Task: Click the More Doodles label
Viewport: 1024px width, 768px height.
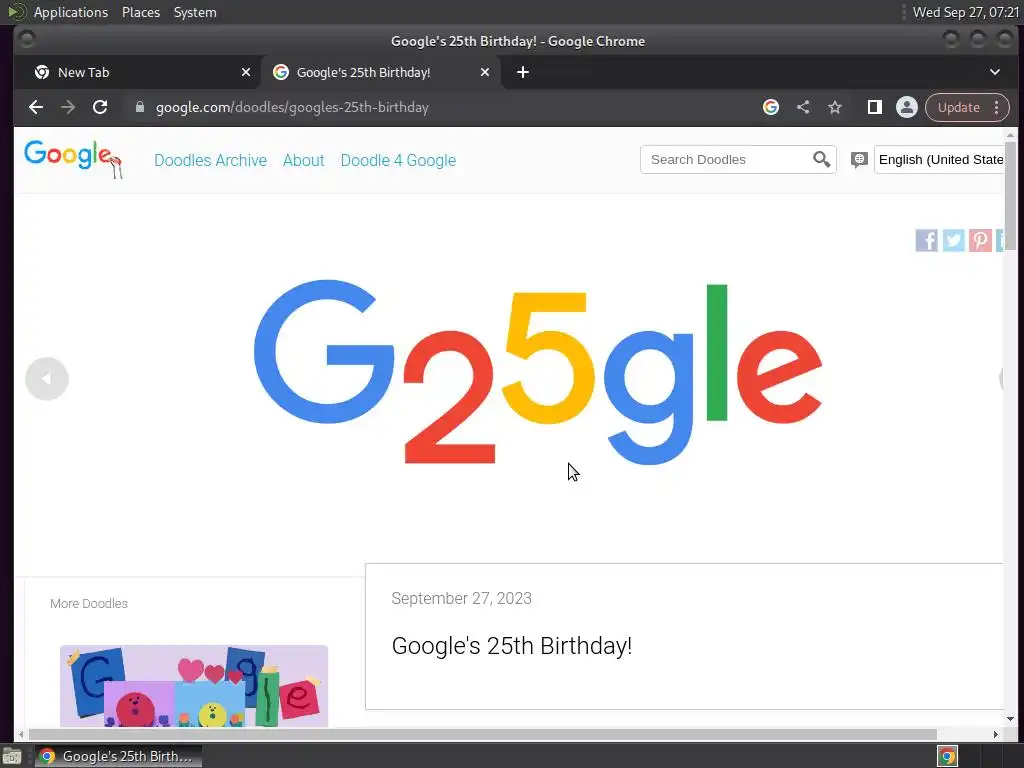Action: click(x=89, y=603)
